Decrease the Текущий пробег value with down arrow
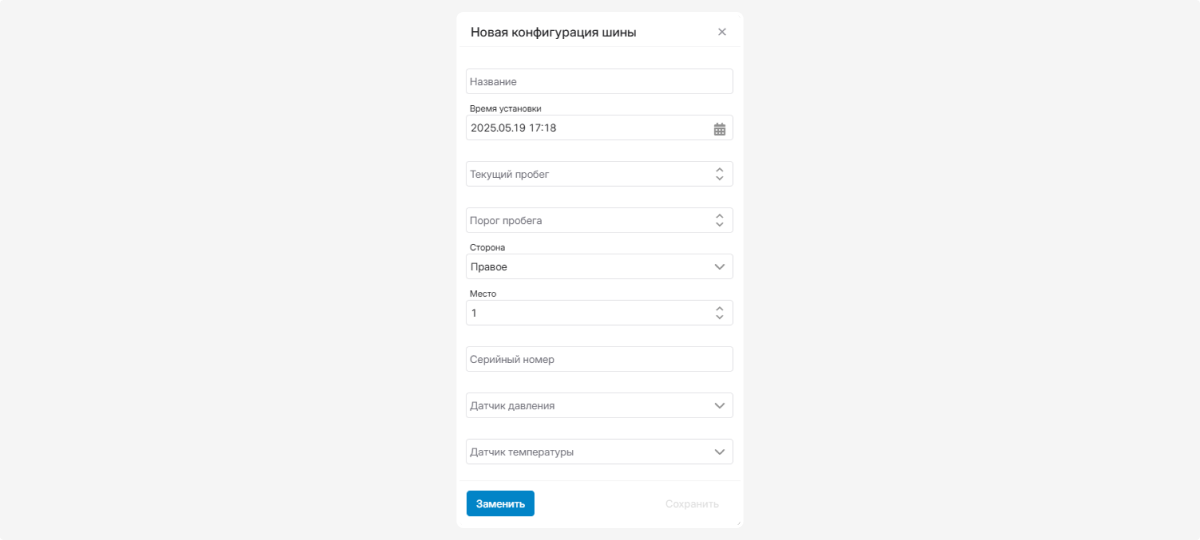 coord(719,179)
